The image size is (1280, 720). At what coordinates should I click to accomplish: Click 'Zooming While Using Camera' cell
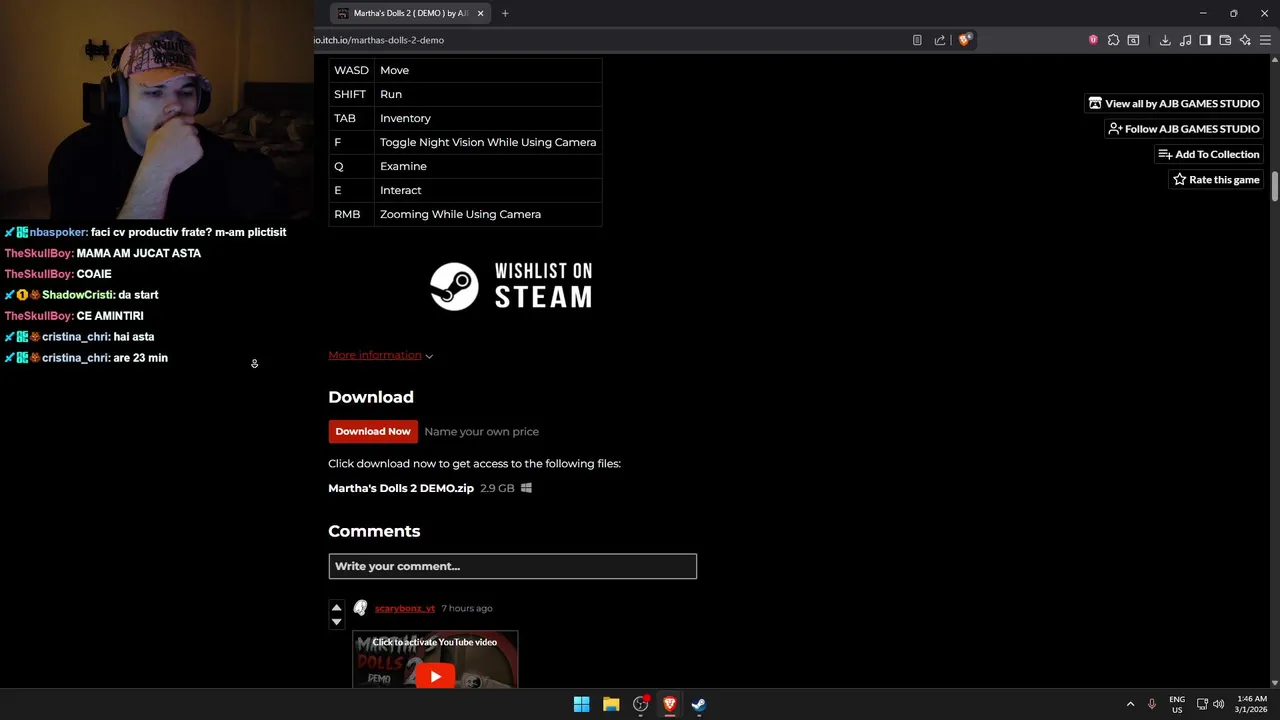[x=488, y=214]
